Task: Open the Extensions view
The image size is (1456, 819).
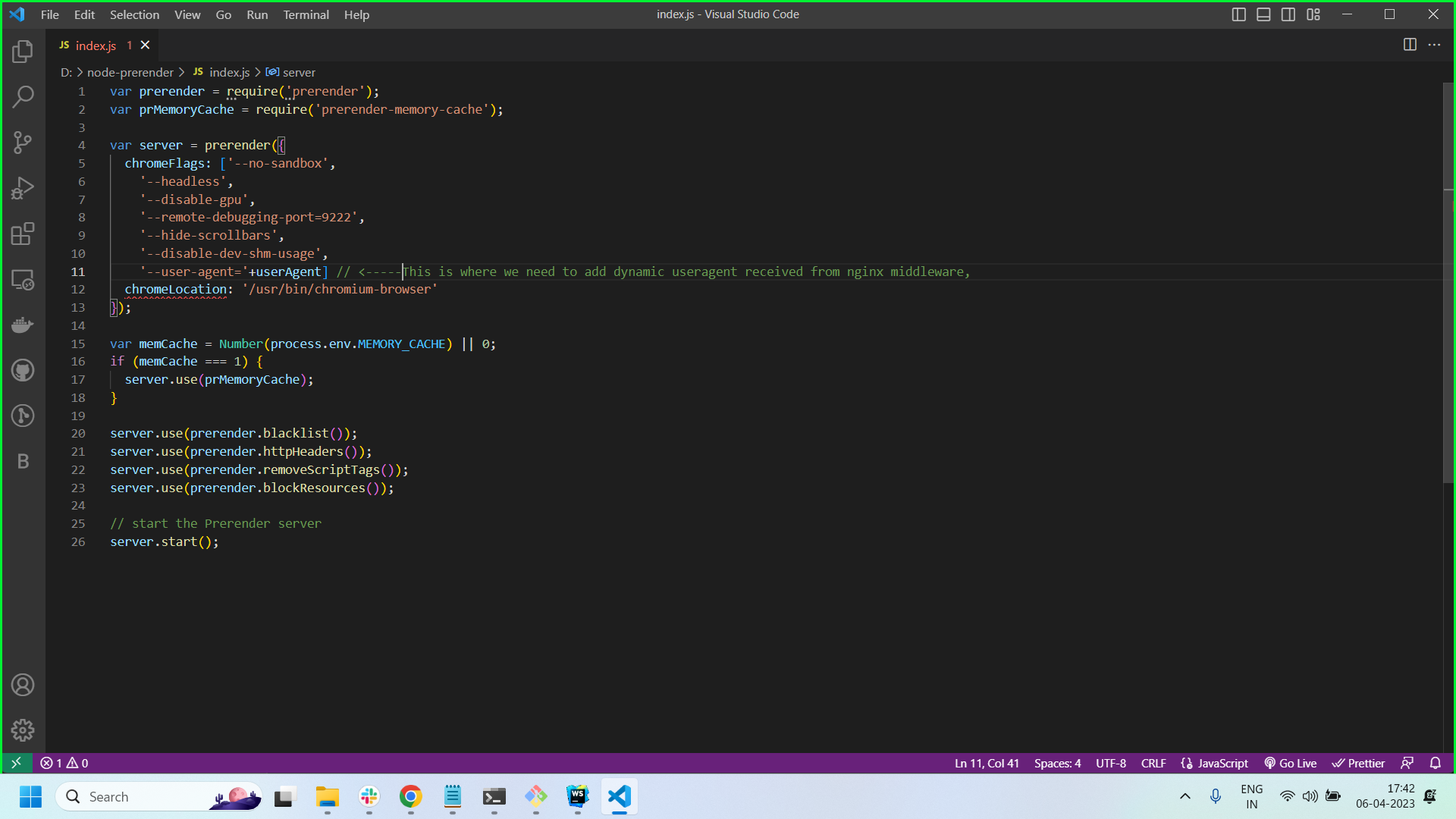Action: coord(23,234)
